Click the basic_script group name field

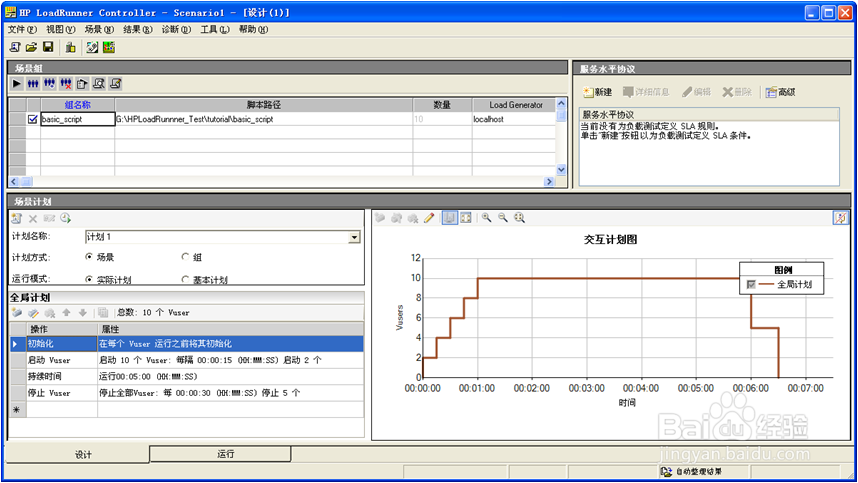click(x=78, y=119)
